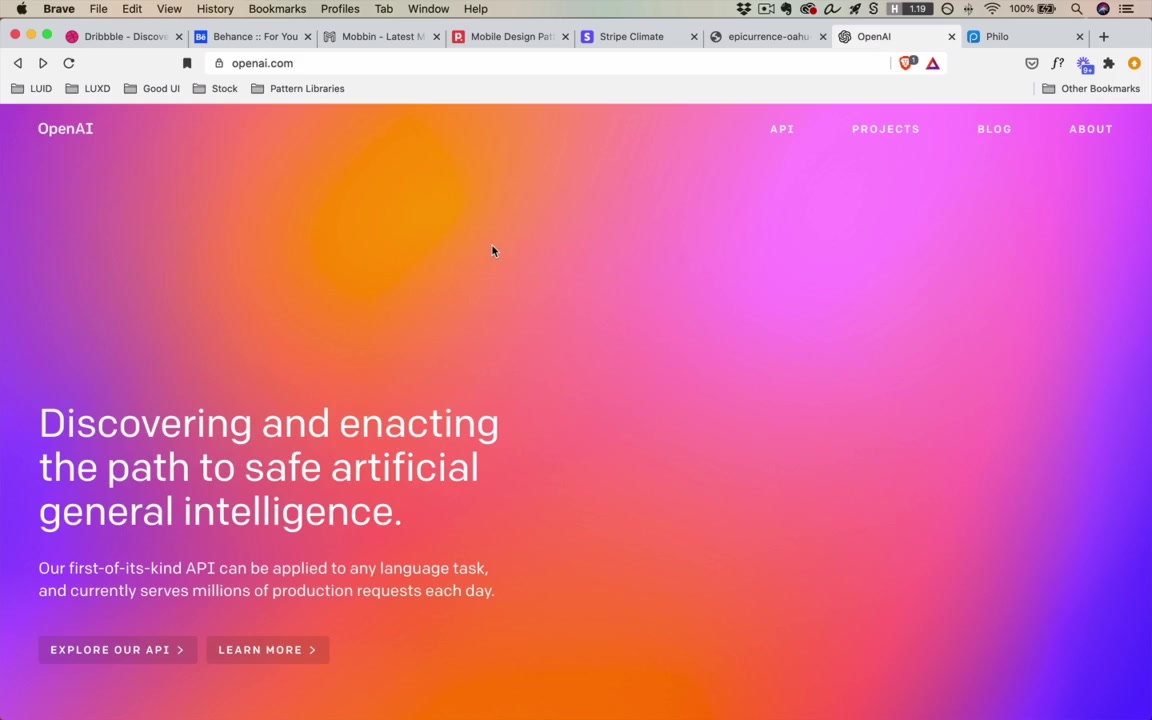Click the 'Our first-of-its-kind API' paragraph
Image resolution: width=1152 pixels, height=720 pixels.
click(x=267, y=580)
